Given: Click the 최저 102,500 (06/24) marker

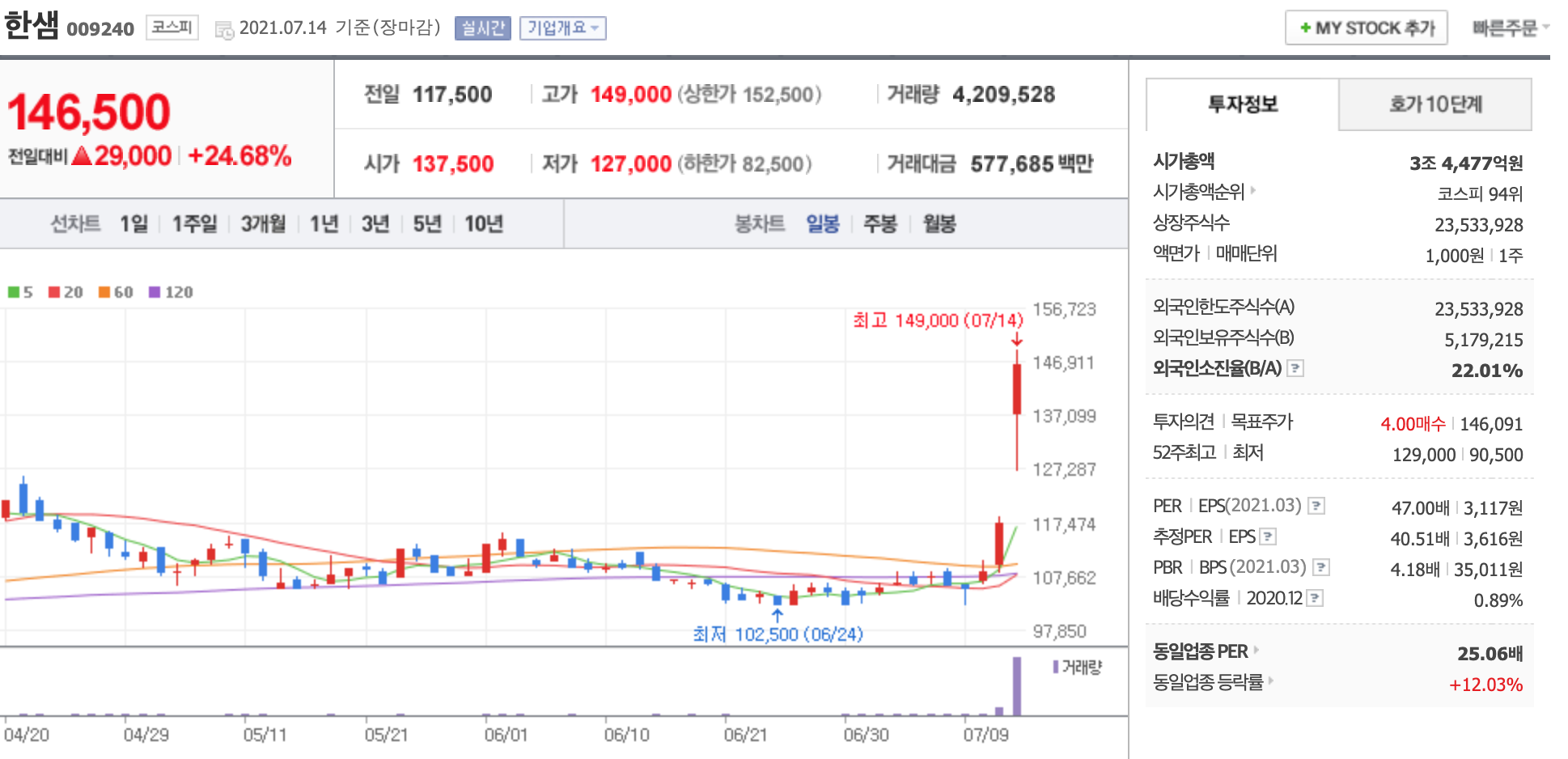Looking at the screenshot, I should (778, 634).
